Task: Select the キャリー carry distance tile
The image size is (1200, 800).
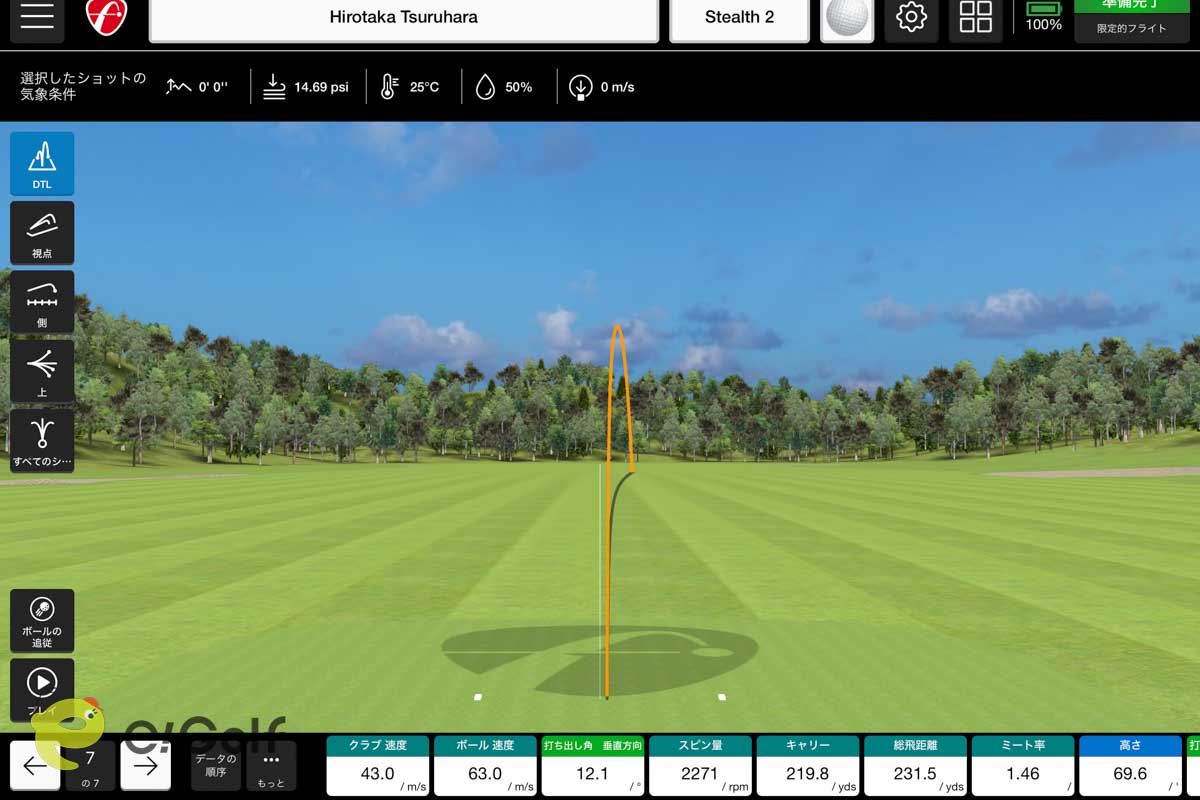Action: click(808, 766)
